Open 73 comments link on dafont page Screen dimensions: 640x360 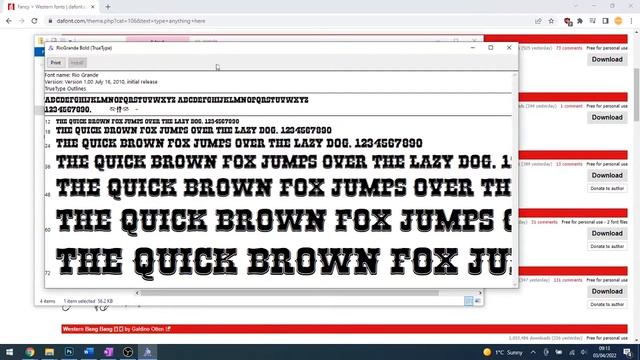569,48
